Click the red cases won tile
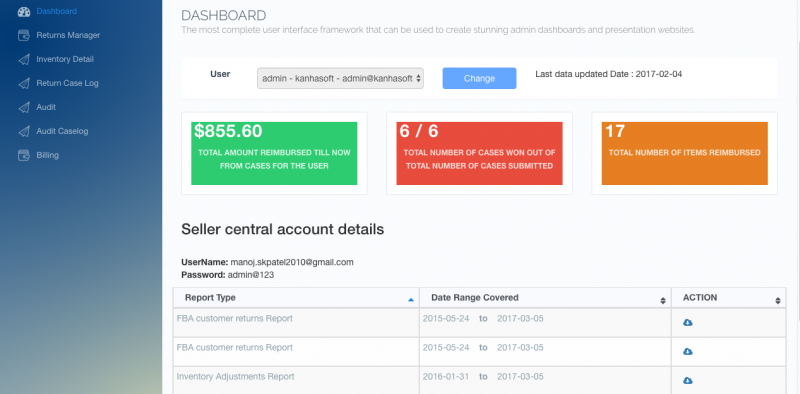 (x=479, y=153)
